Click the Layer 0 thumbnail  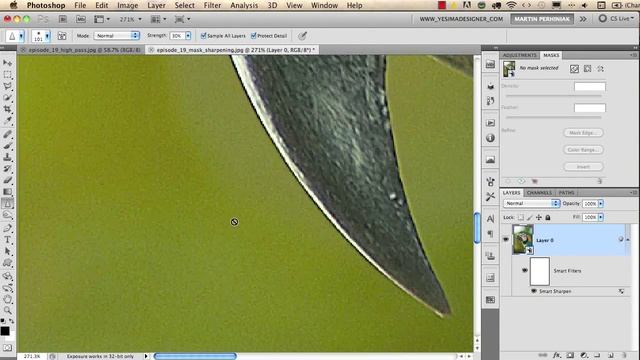coord(523,240)
